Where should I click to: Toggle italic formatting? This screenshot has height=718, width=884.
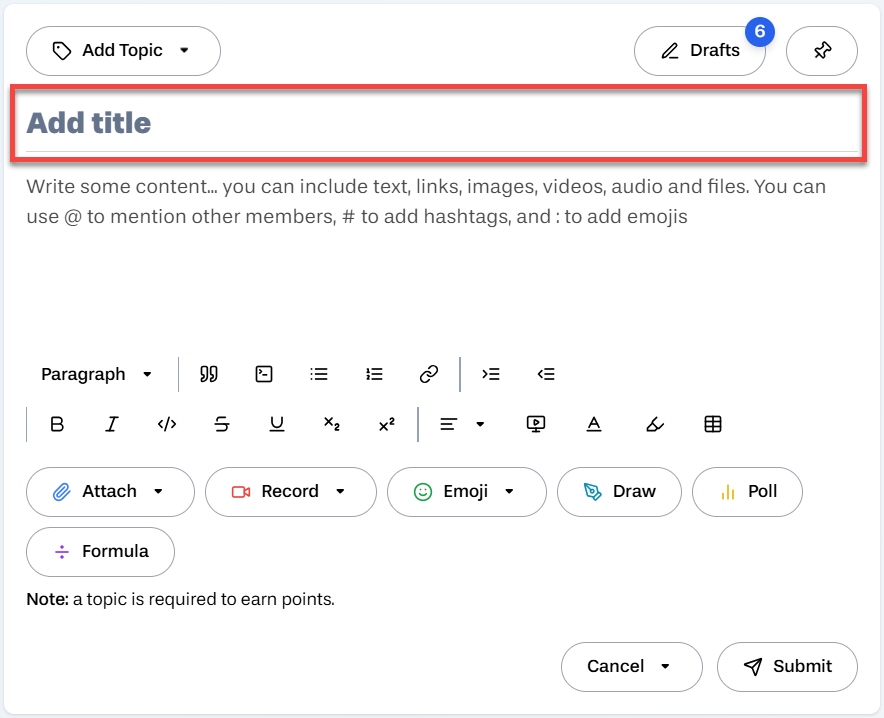(x=112, y=424)
